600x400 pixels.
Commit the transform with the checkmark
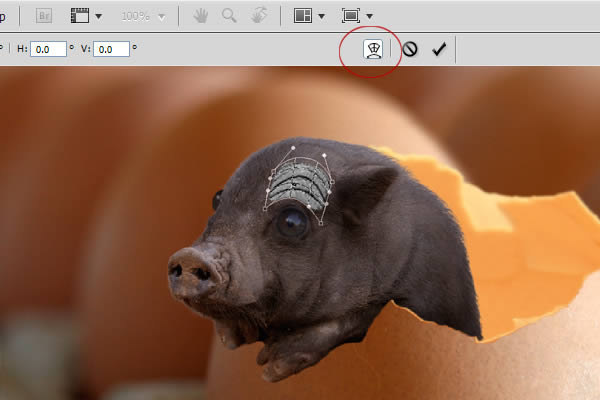[439, 49]
